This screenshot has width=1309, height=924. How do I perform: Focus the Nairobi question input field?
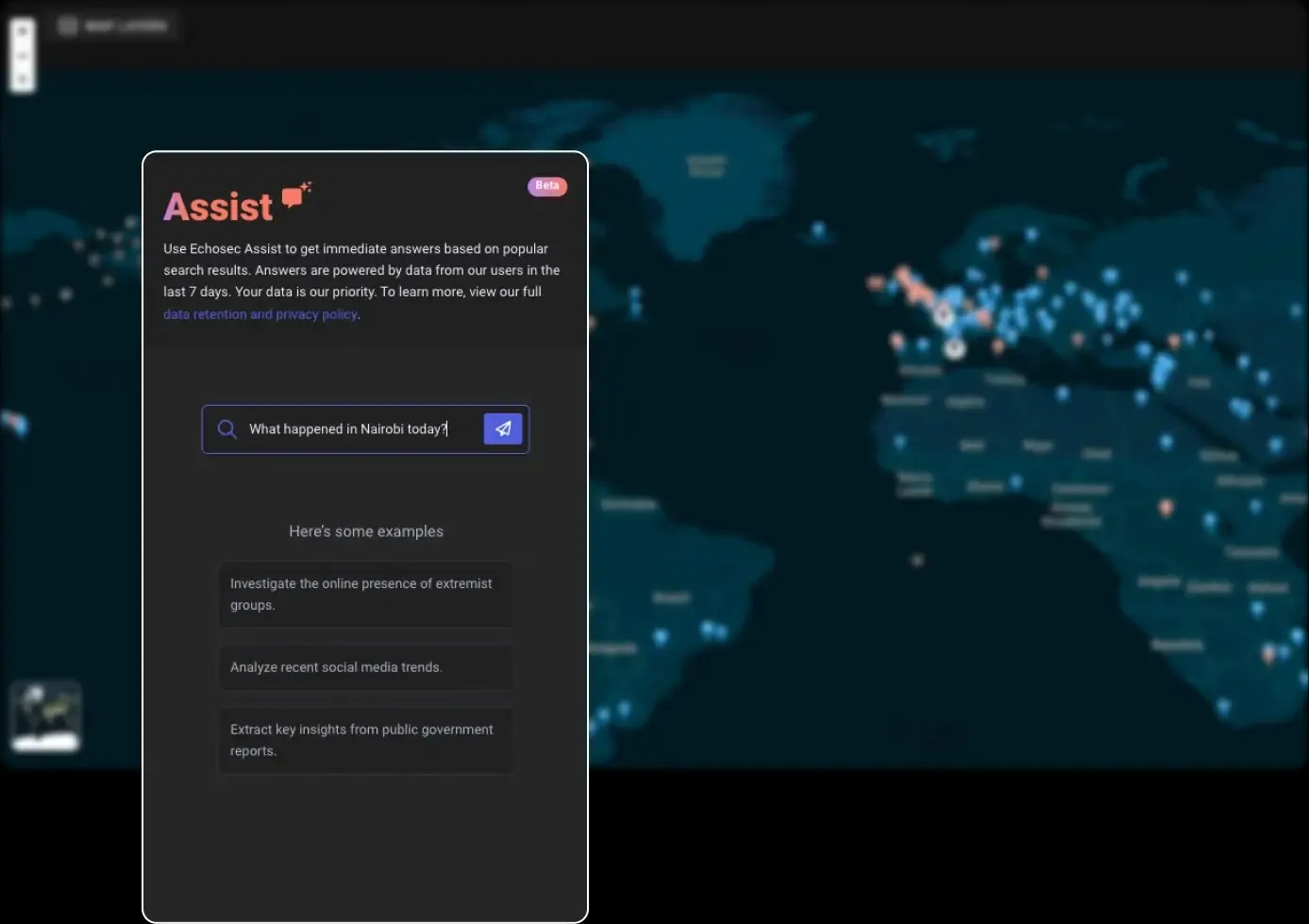[x=365, y=429]
